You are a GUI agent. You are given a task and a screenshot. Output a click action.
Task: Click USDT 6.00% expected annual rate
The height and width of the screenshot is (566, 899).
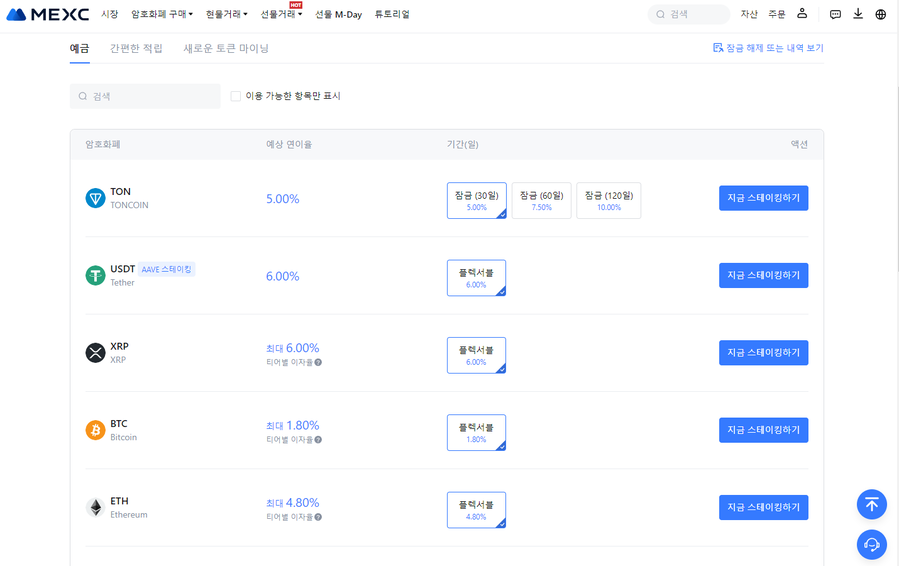[283, 276]
